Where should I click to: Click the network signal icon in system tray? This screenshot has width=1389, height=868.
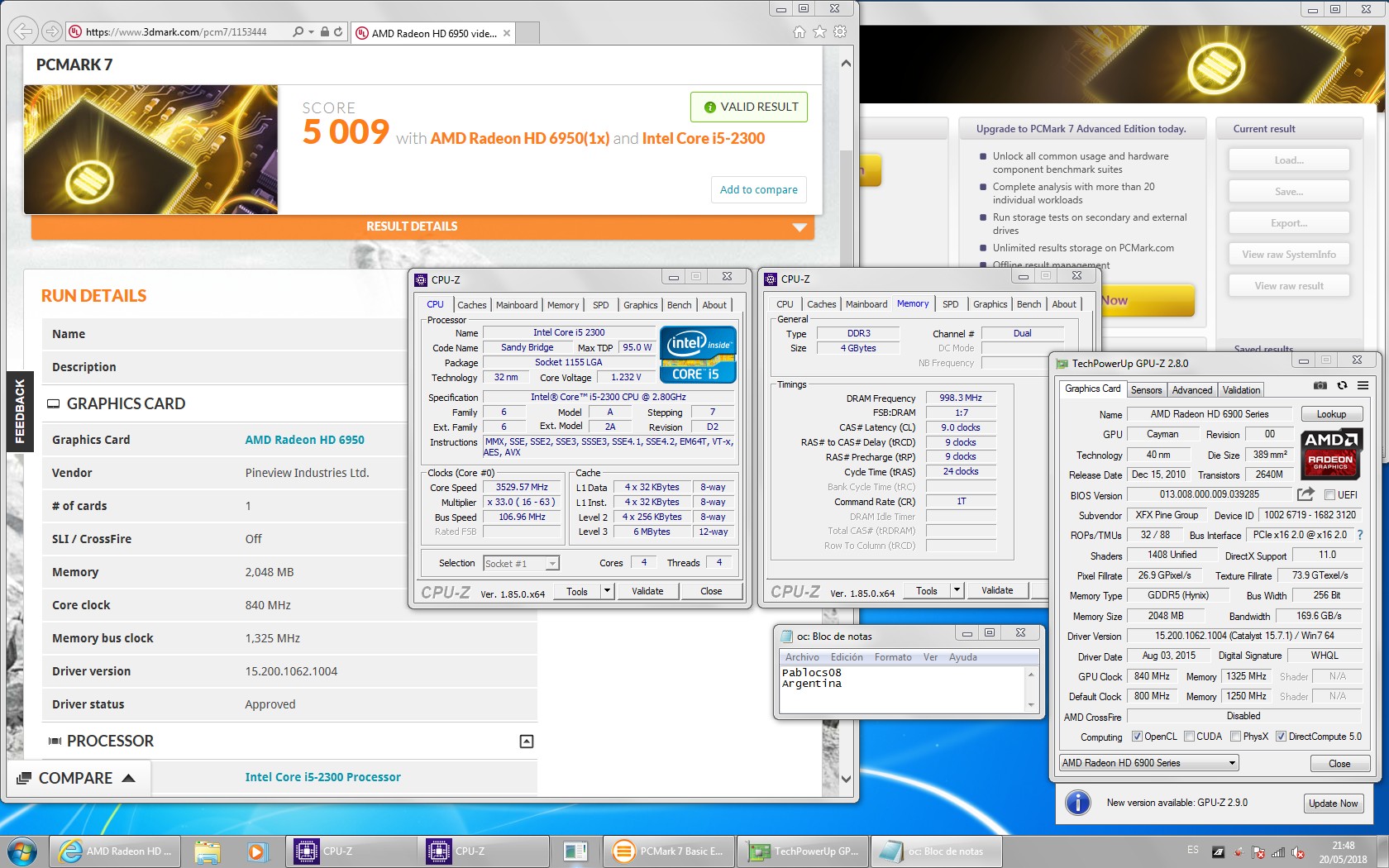coord(1278,852)
